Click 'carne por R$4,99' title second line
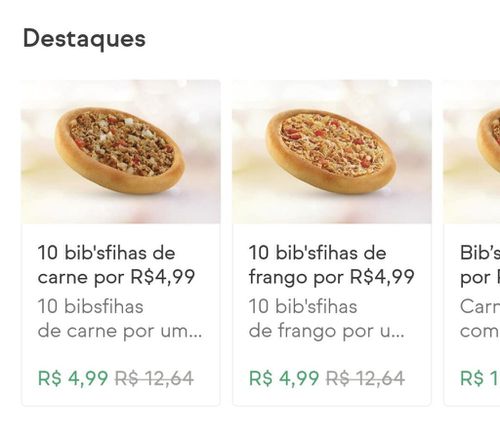Image resolution: width=500 pixels, height=437 pixels. point(116,277)
